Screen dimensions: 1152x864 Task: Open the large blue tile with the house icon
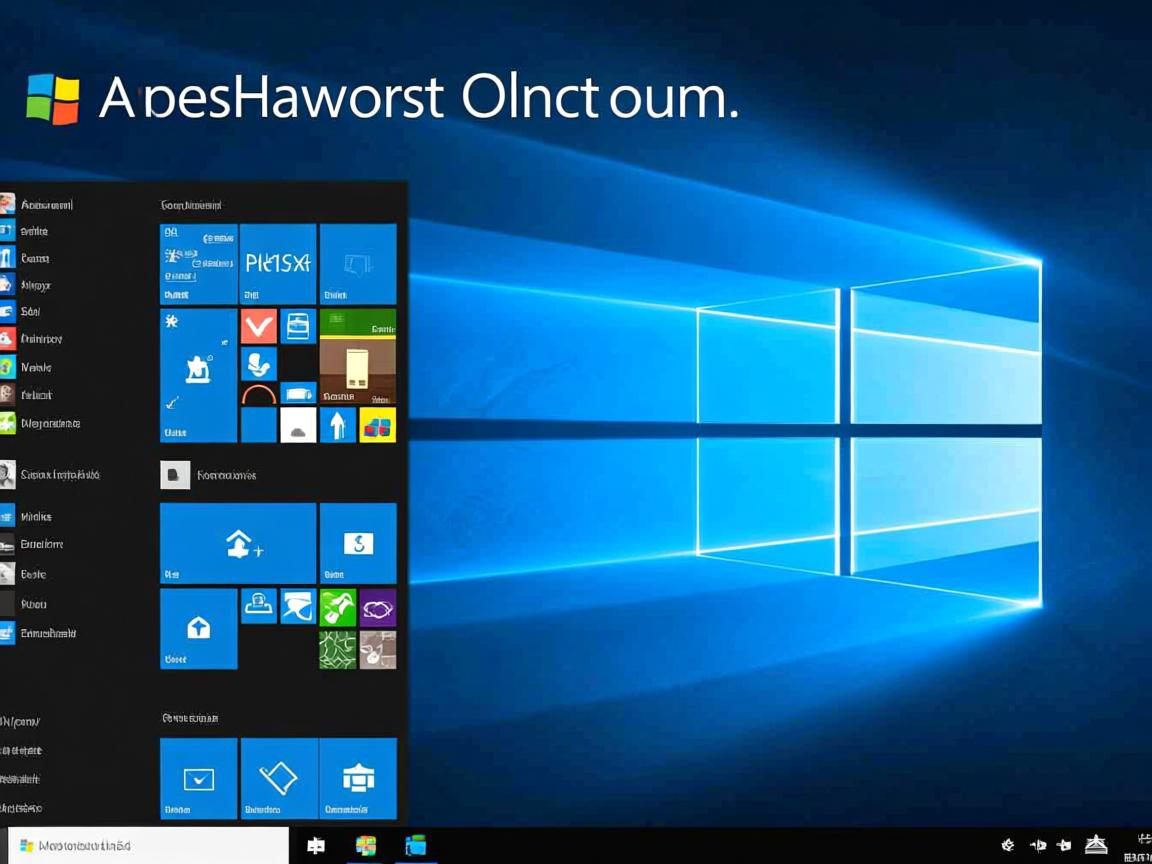point(198,630)
